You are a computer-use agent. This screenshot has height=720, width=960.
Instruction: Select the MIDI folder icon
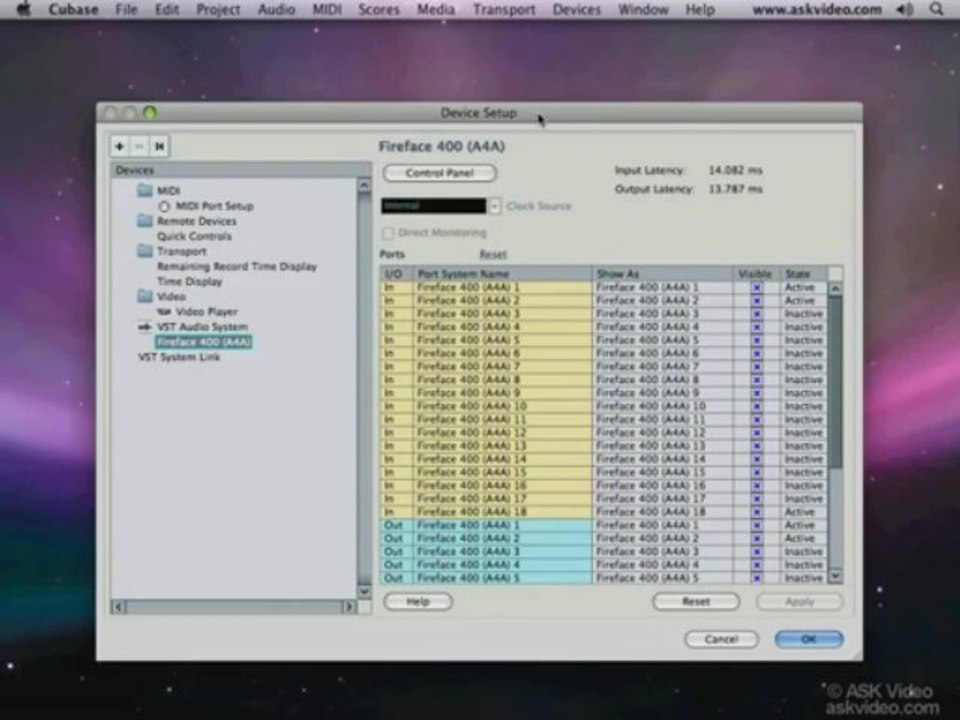point(145,190)
